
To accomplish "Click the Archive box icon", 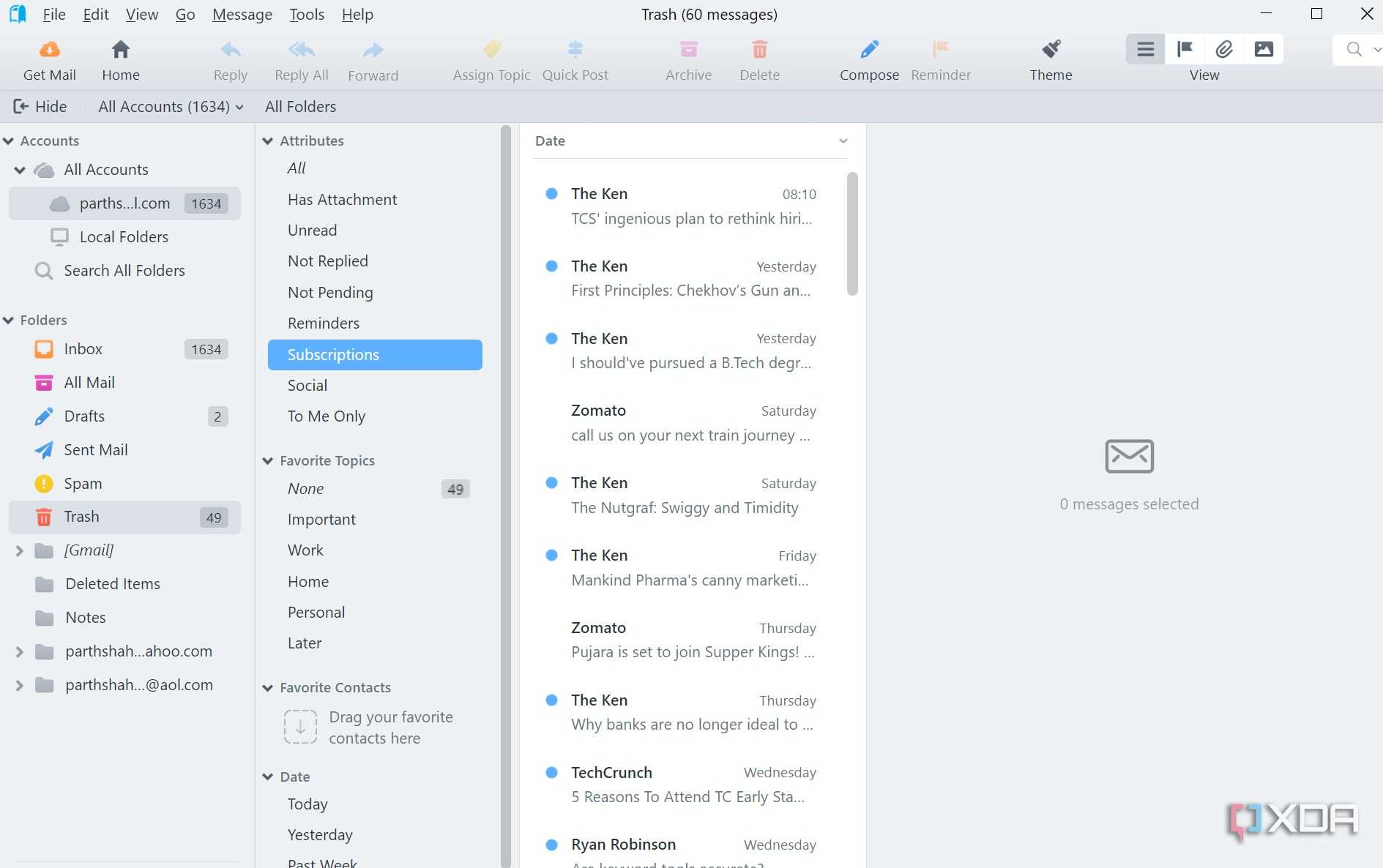I will click(x=688, y=49).
